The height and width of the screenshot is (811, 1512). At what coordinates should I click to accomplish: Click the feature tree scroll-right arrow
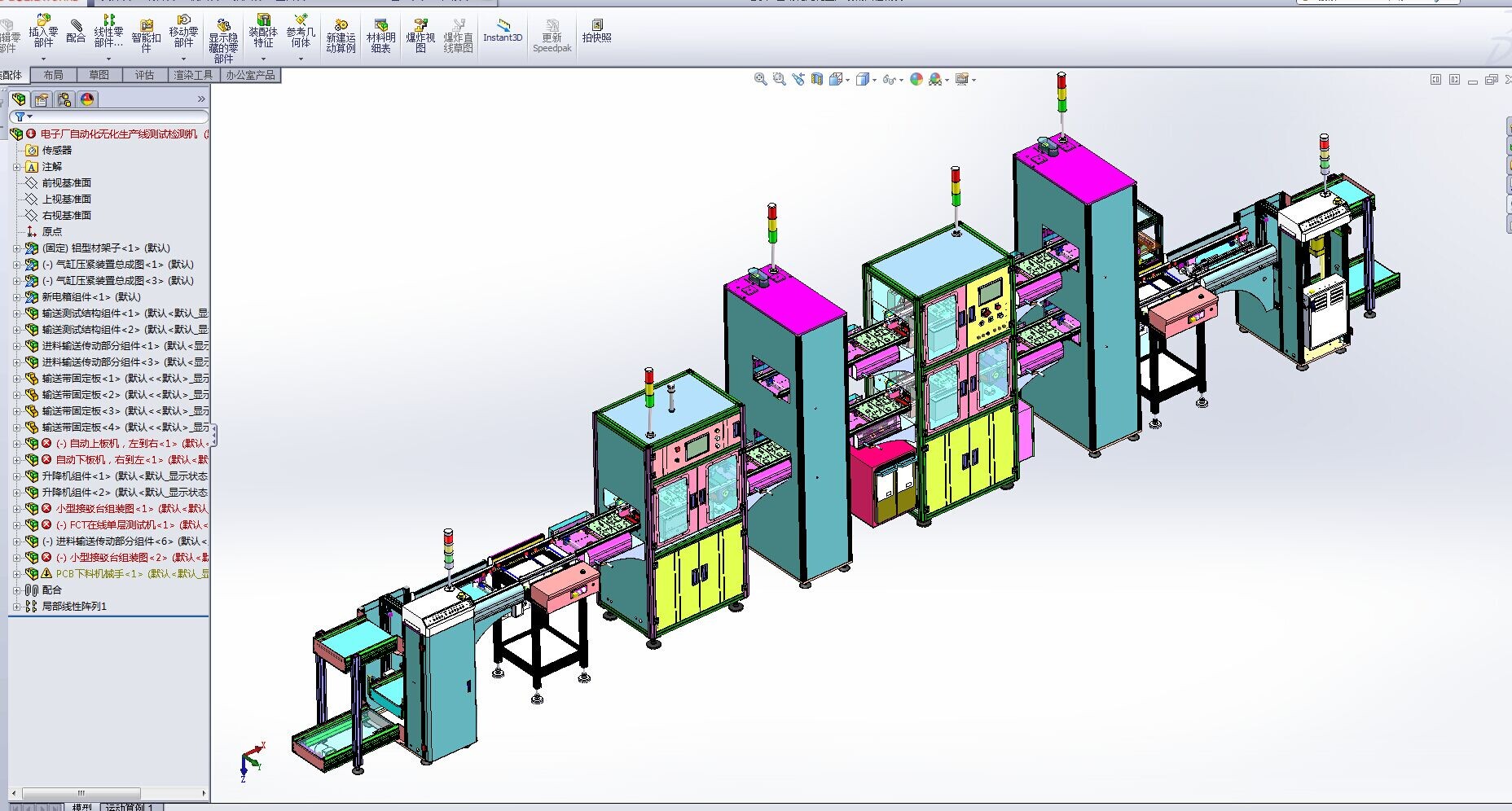pyautogui.click(x=204, y=793)
